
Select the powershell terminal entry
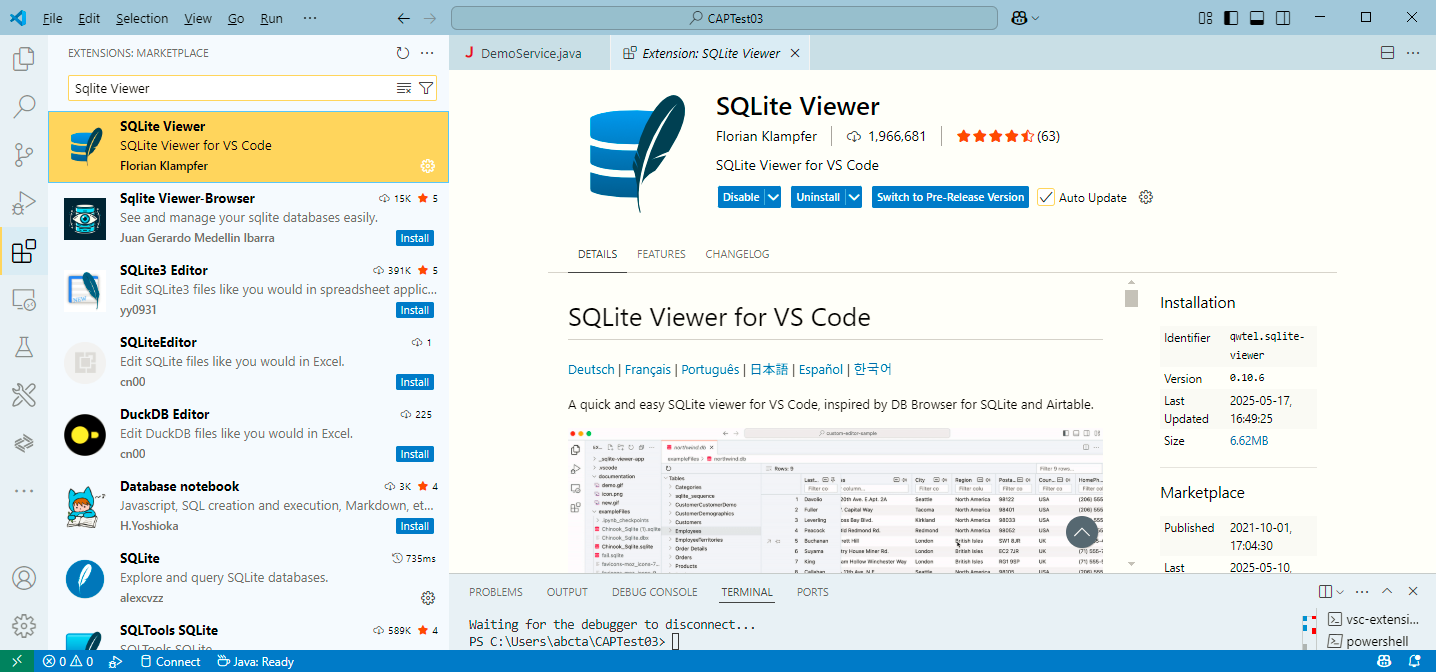coord(1376,641)
